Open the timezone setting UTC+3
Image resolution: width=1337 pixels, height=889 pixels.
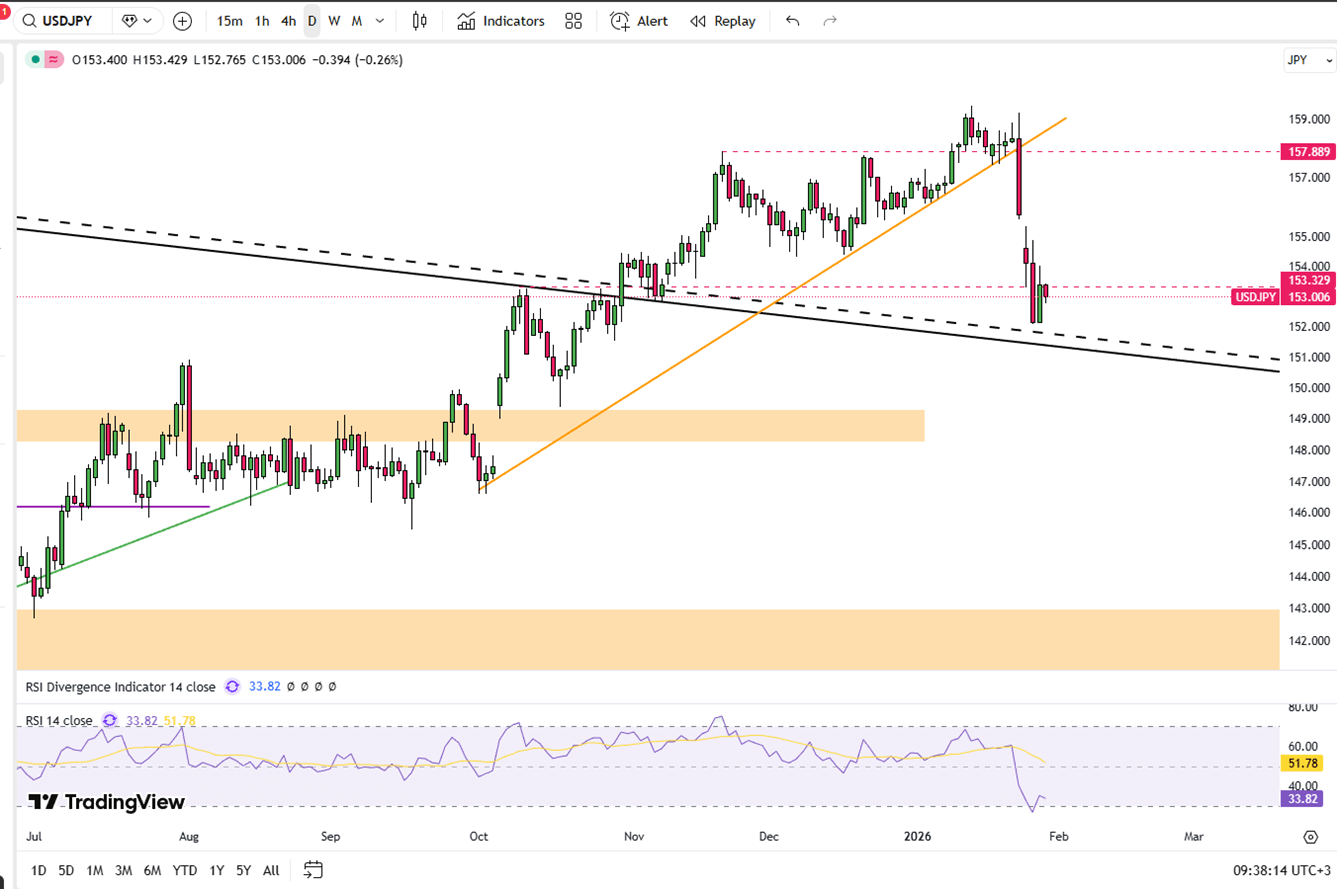click(x=1283, y=870)
